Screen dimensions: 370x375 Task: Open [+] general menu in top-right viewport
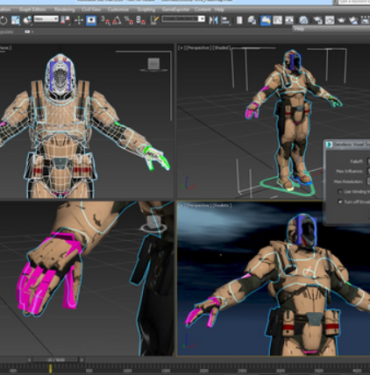181,48
